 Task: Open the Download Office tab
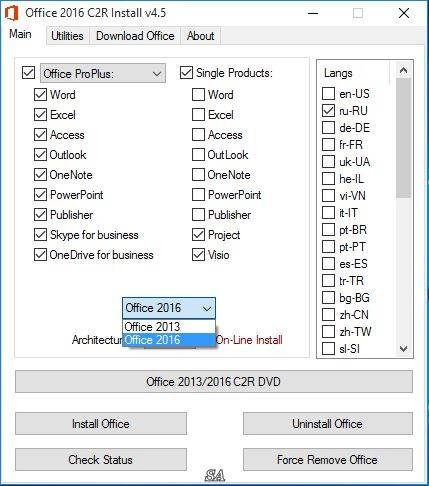(x=135, y=36)
